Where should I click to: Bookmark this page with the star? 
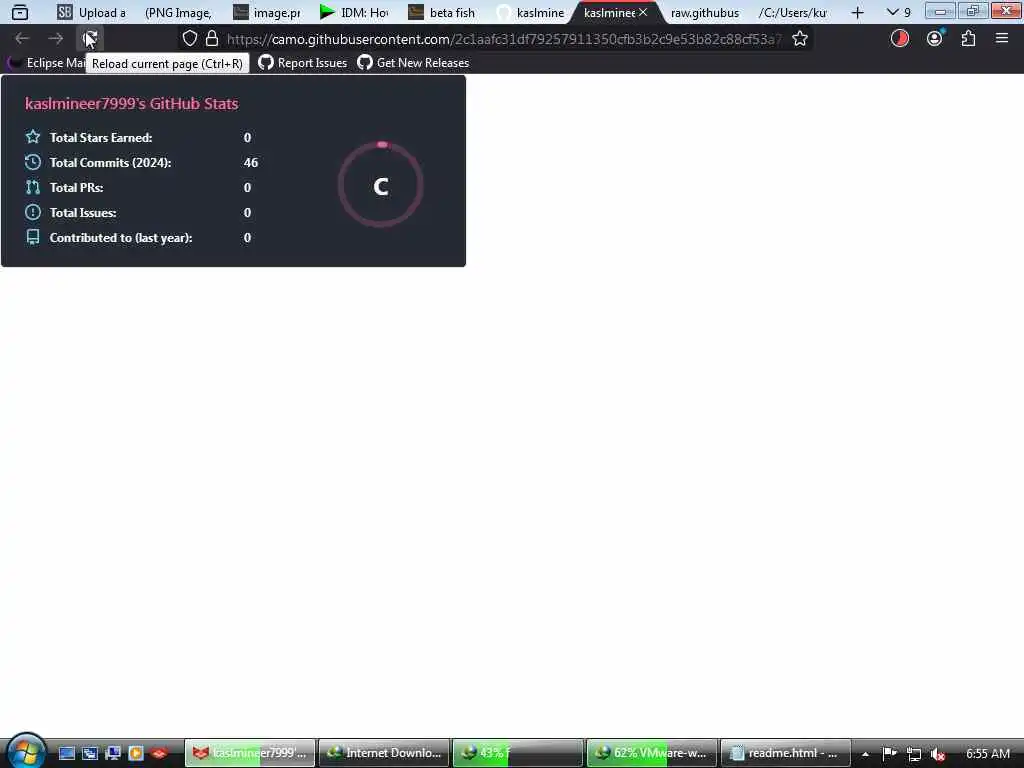tap(799, 39)
